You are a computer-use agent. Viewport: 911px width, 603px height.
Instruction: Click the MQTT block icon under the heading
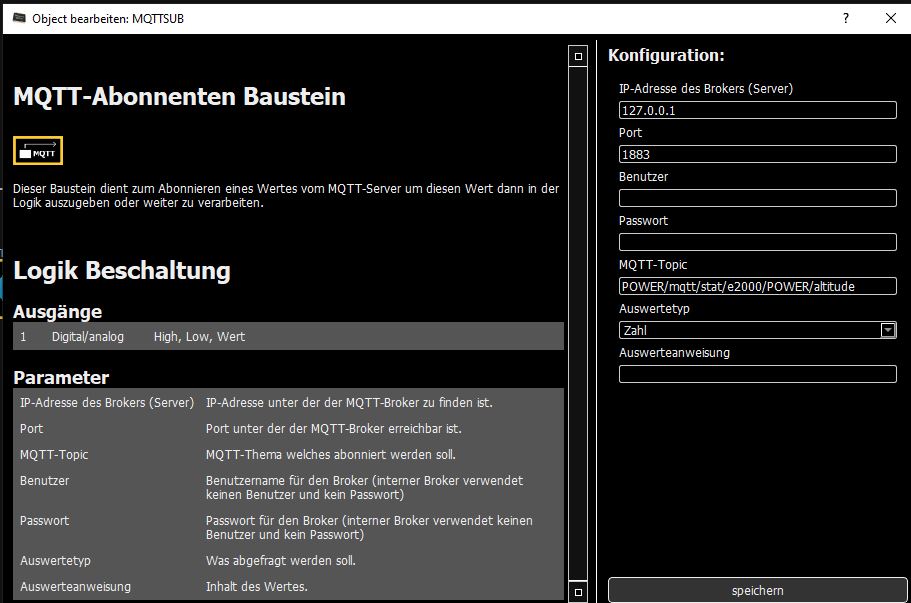click(38, 151)
